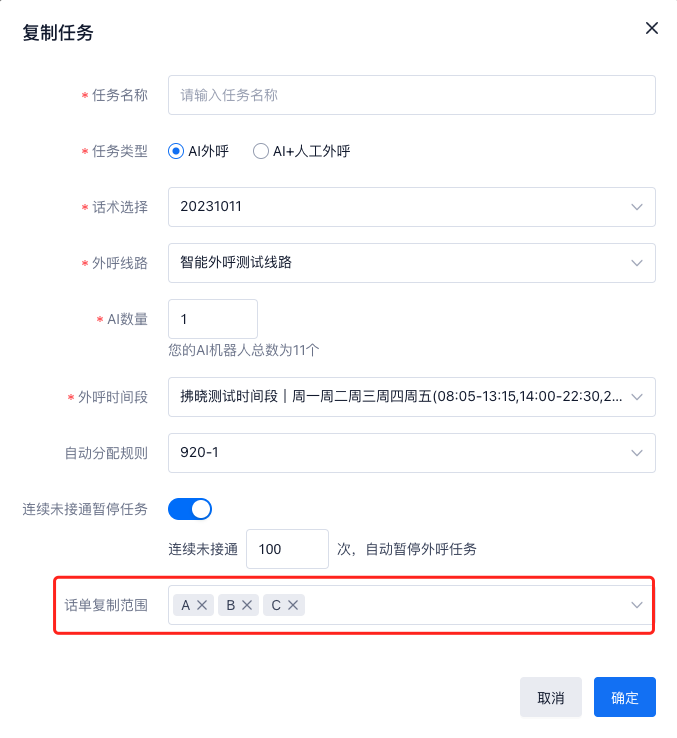Remove tag C from 话单复制范围

click(293, 605)
